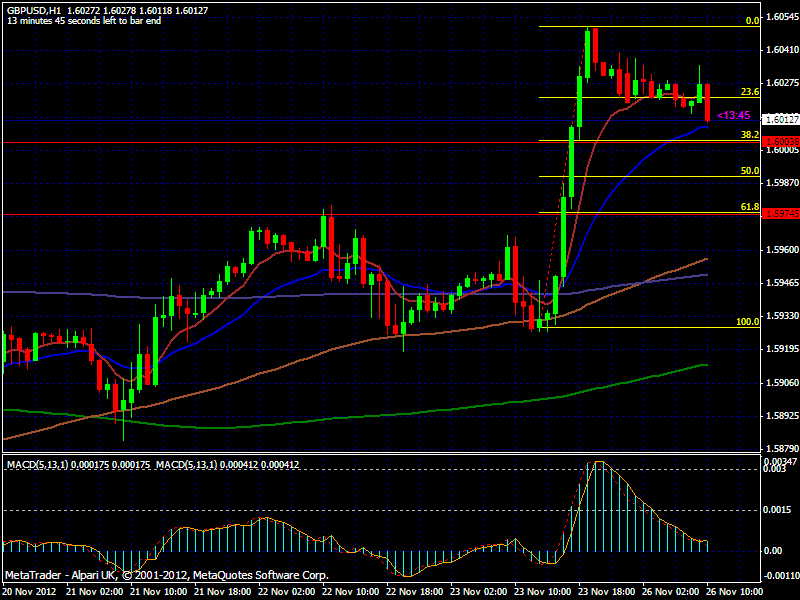Click the current price label 1.60127
This screenshot has height=600, width=800.
pyautogui.click(x=781, y=119)
